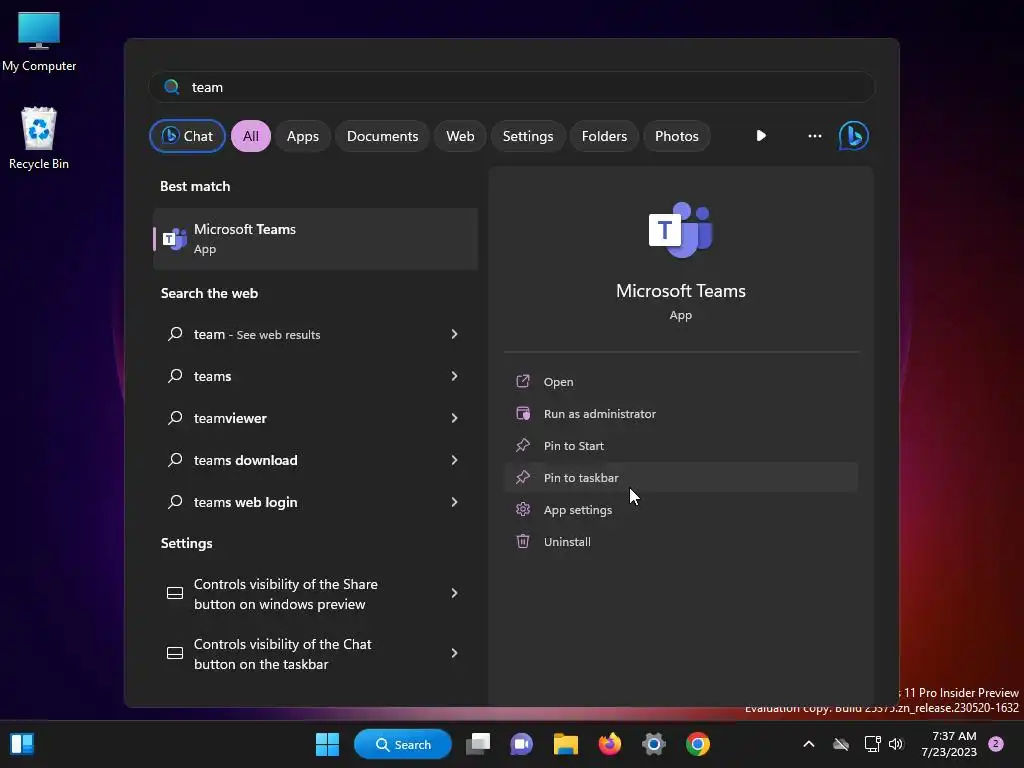Select Pin to Start option

point(681,445)
